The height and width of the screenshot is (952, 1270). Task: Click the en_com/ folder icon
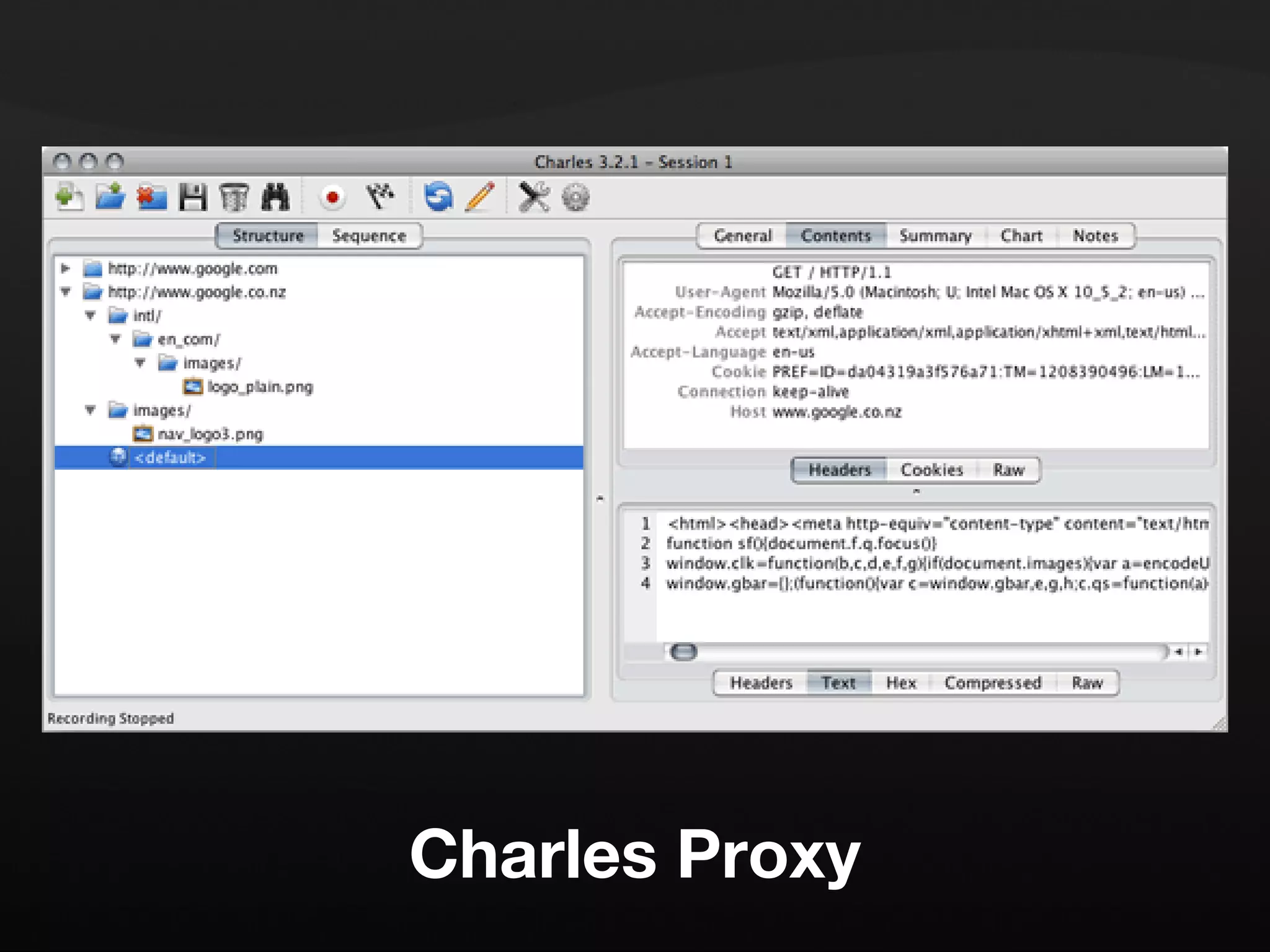tap(142, 339)
